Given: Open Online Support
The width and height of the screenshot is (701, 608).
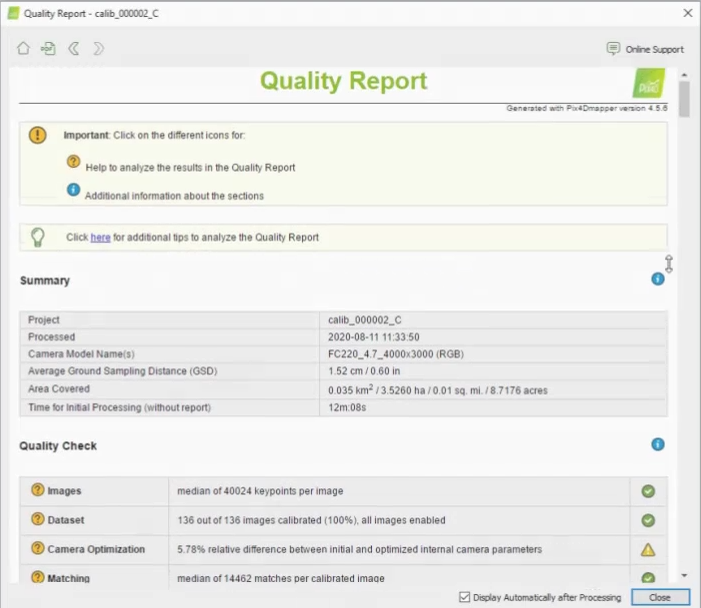Looking at the screenshot, I should (x=645, y=49).
